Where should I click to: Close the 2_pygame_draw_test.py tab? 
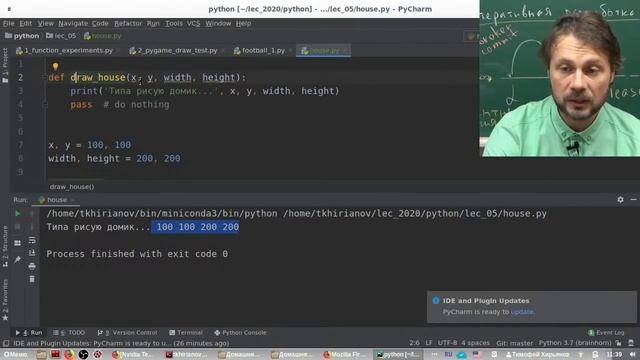[x=222, y=51]
